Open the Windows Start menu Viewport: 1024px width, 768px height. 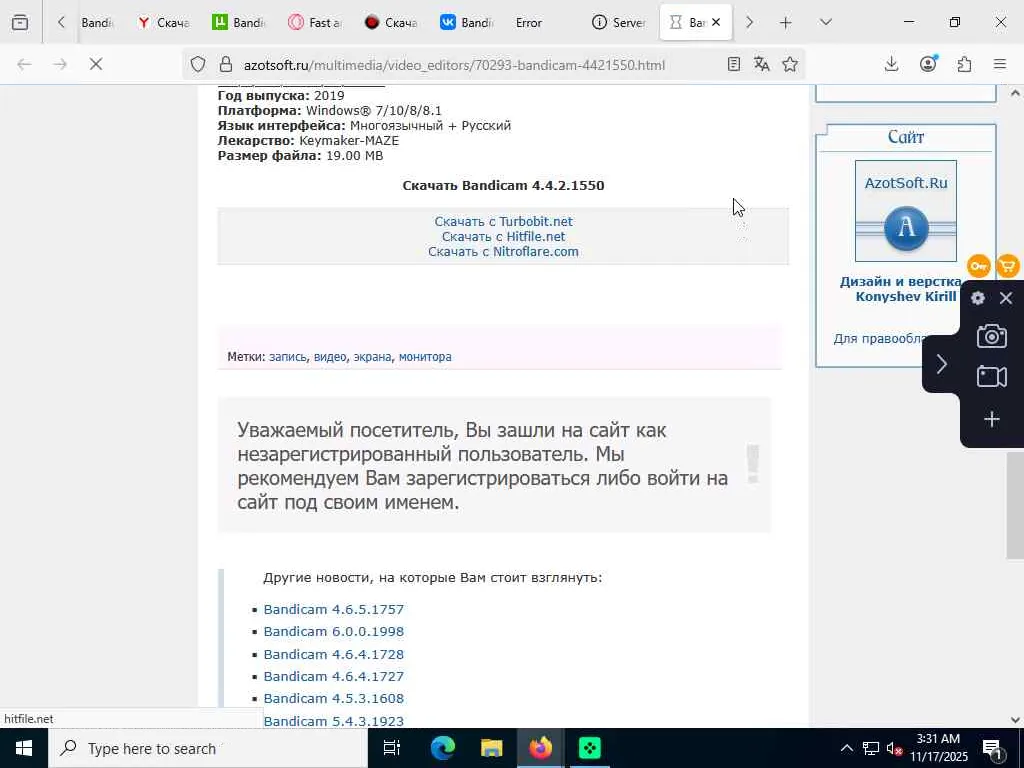(24, 748)
